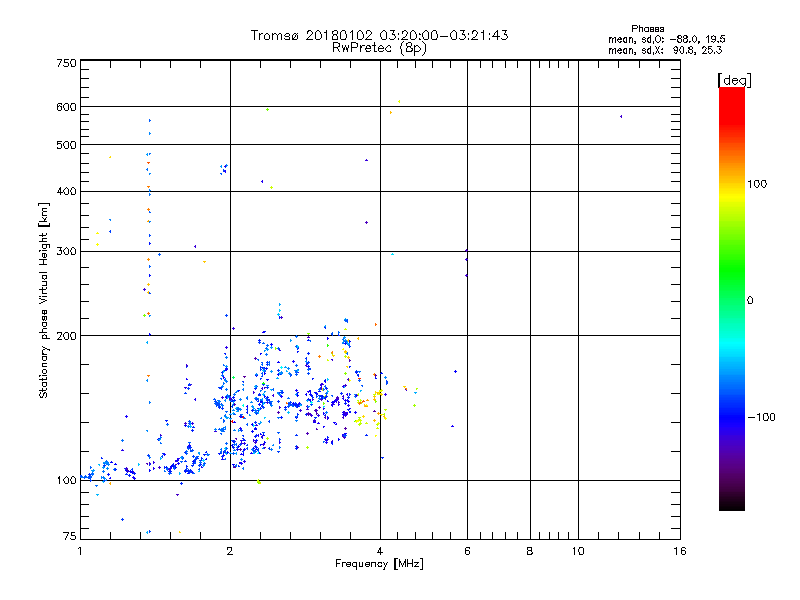Screen dimensions: 800x600
Task: Click the "2" frequency axis label
Action: coord(230,551)
